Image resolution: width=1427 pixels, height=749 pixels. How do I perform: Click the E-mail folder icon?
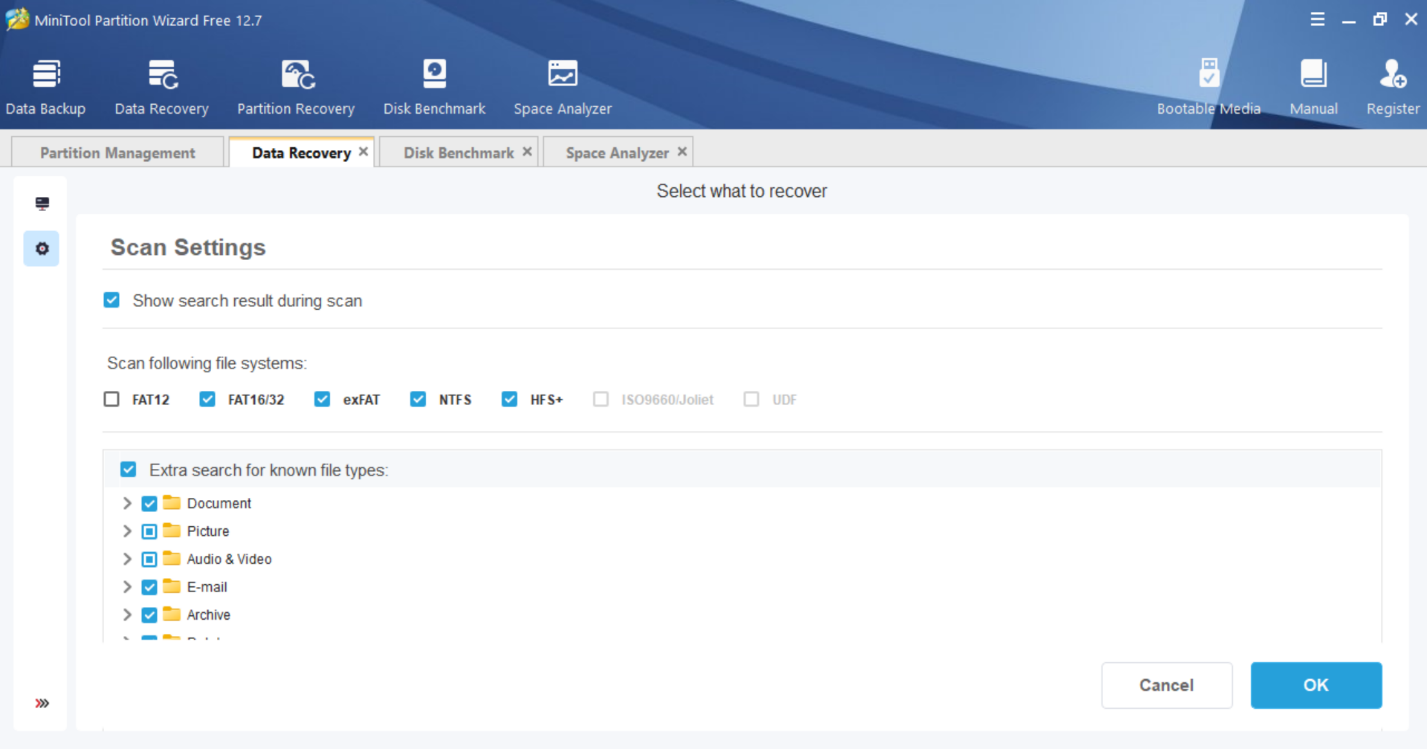(x=172, y=586)
